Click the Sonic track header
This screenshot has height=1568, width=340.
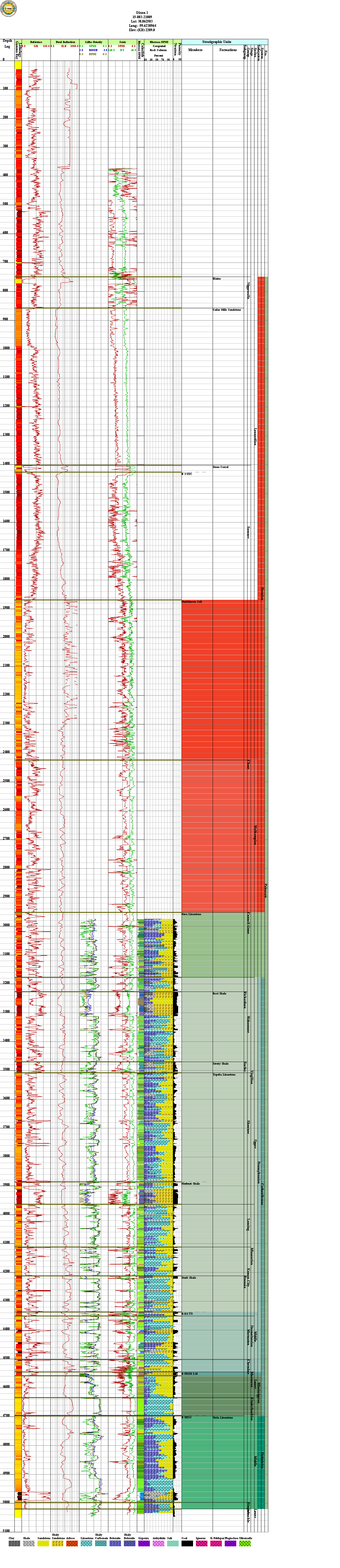123,42
